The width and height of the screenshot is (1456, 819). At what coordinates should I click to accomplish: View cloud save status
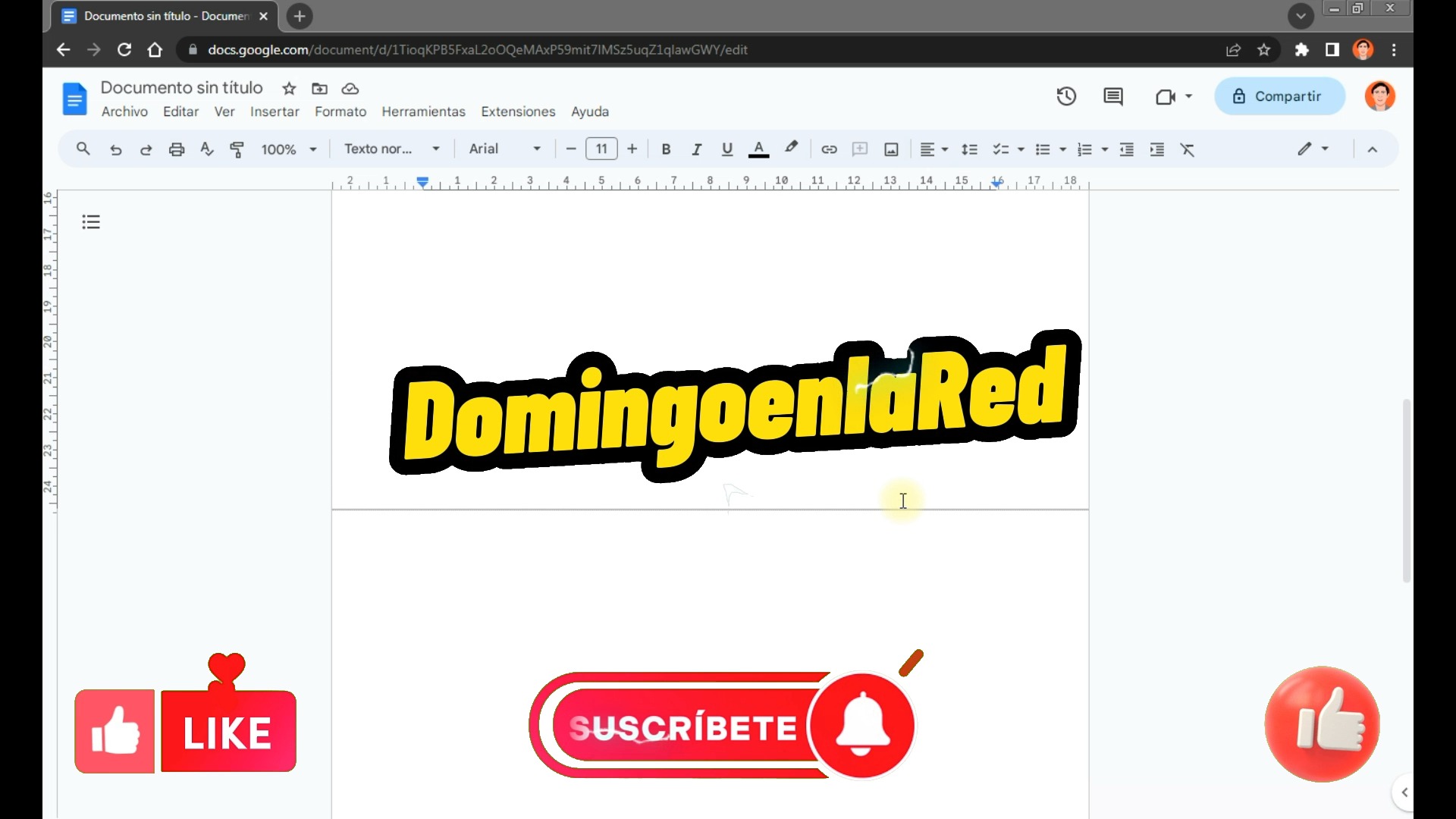point(350,89)
